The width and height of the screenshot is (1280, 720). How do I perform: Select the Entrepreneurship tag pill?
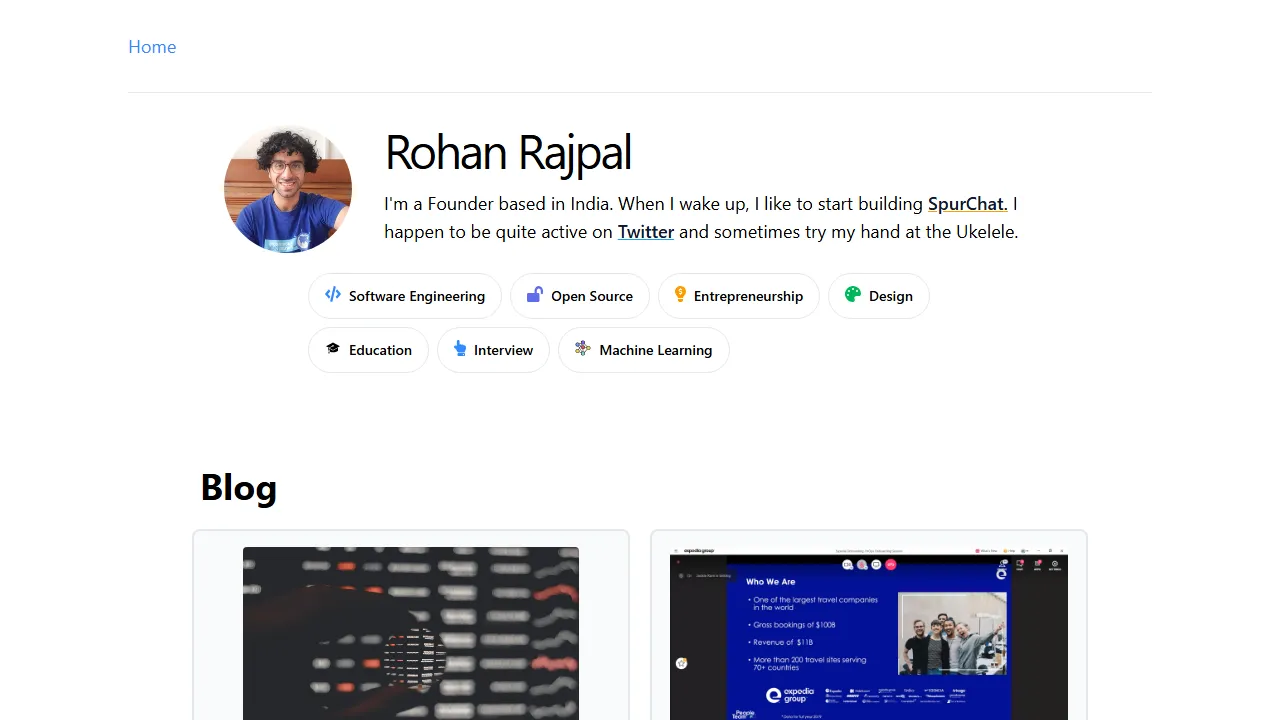tap(738, 295)
